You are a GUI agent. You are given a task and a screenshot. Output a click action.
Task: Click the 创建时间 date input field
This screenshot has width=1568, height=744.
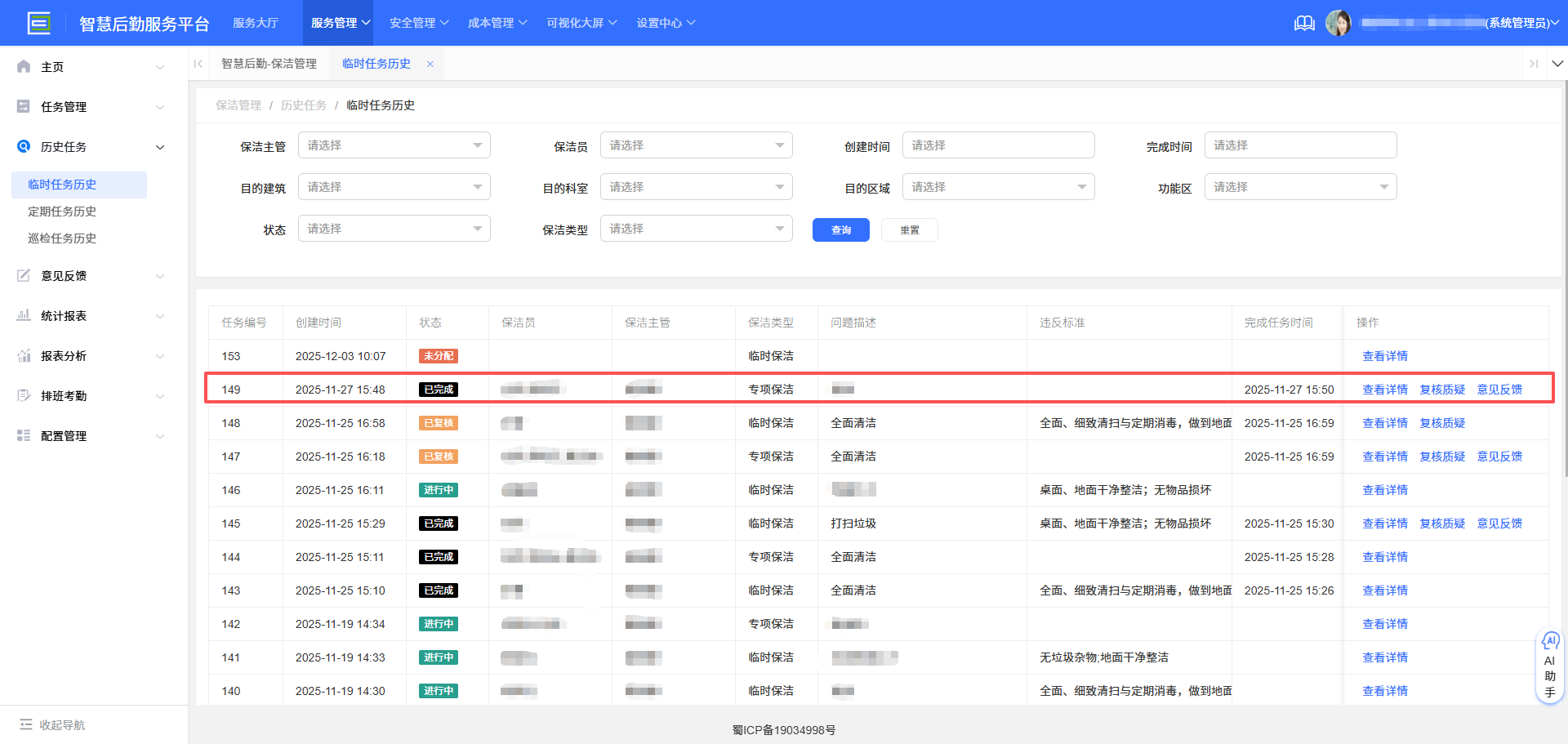(998, 145)
